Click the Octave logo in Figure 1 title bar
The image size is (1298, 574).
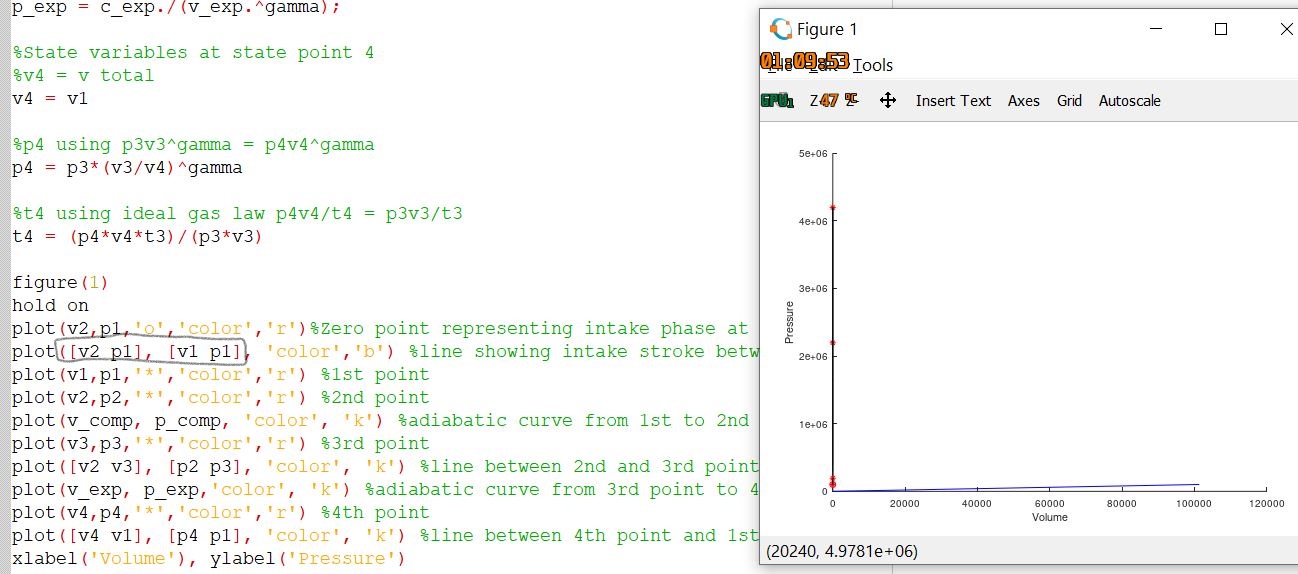click(780, 29)
